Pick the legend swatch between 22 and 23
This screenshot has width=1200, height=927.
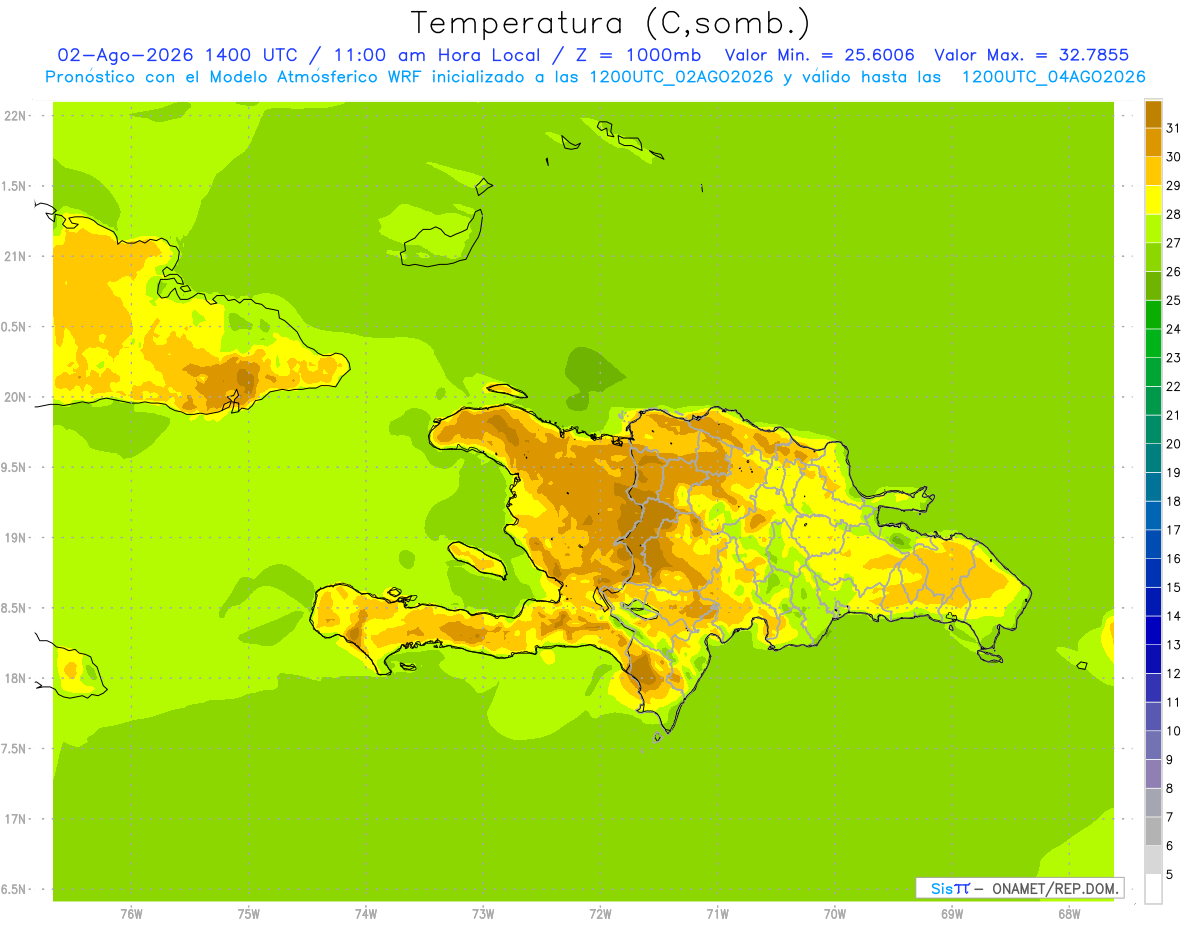[x=1153, y=372]
